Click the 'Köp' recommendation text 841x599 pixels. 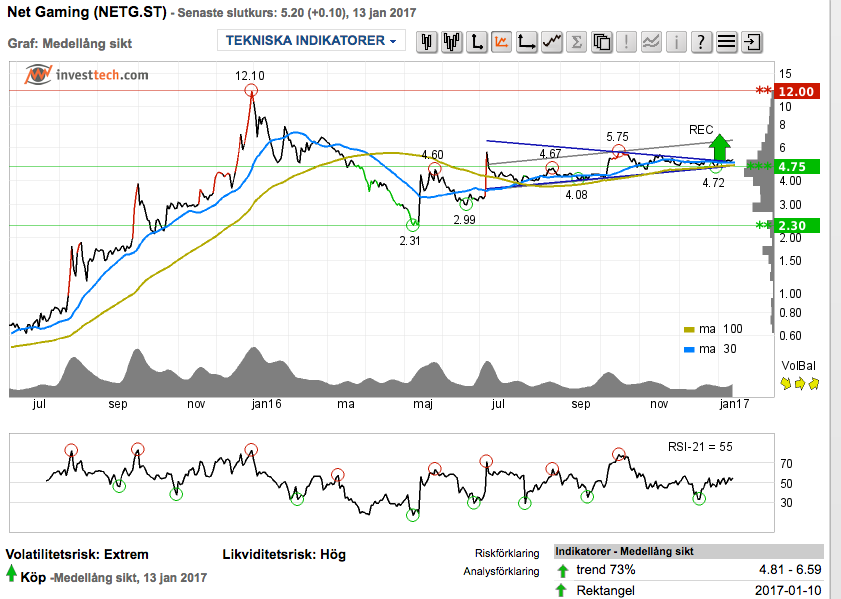[33, 578]
